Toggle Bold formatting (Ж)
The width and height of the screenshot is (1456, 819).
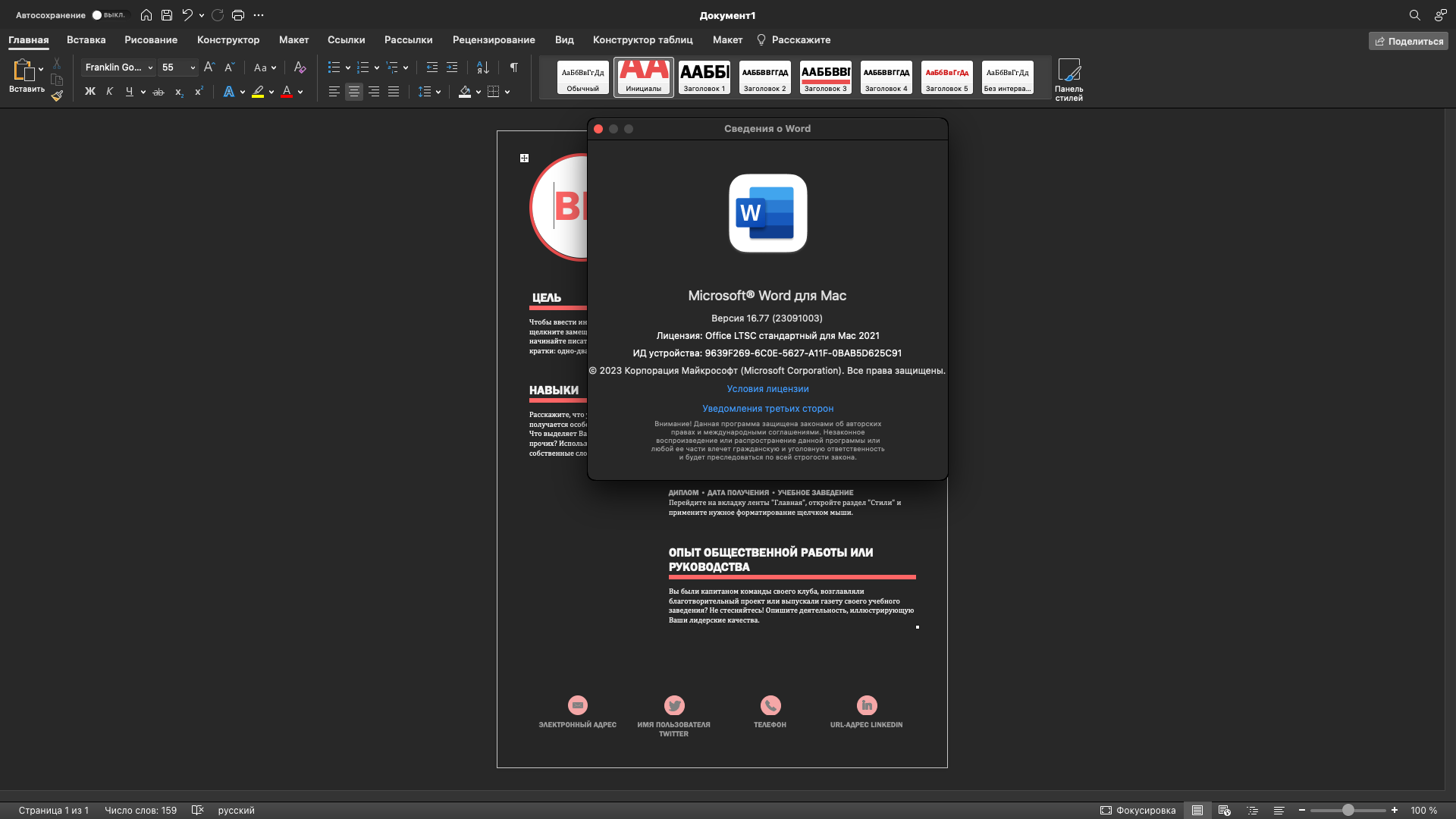click(x=90, y=92)
